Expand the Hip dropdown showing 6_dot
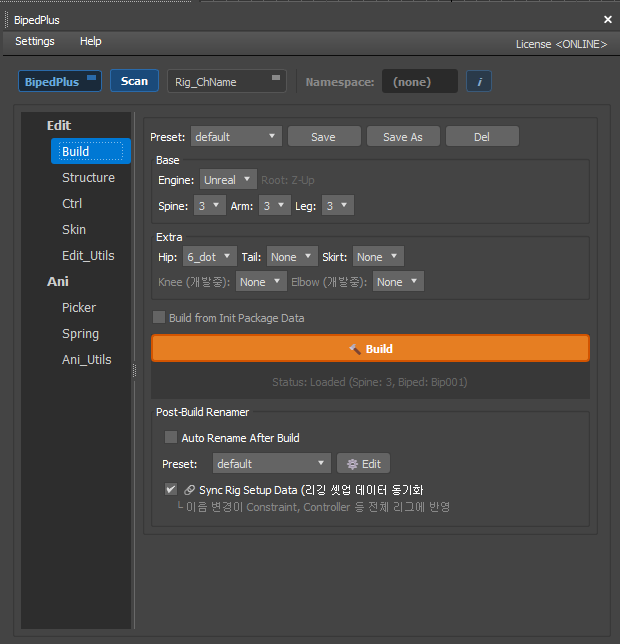The height and width of the screenshot is (644, 620). [210, 257]
